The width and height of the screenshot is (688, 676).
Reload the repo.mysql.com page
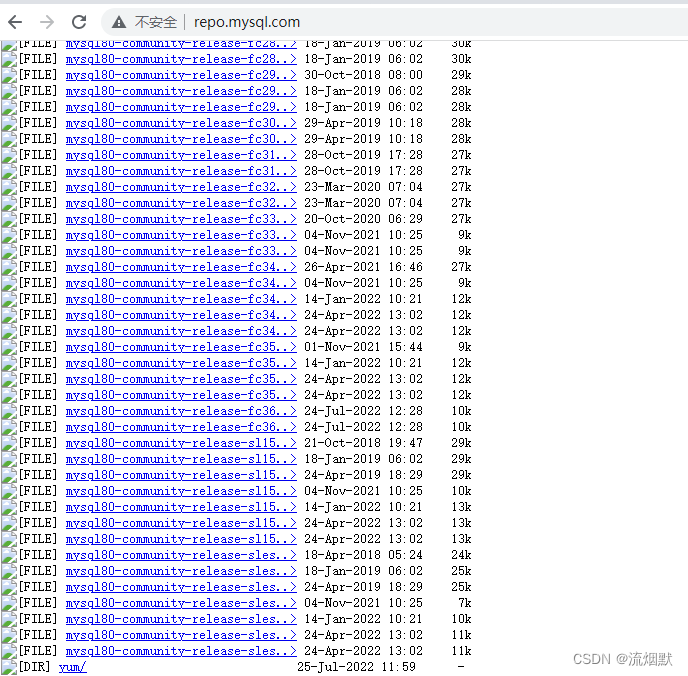point(79,22)
